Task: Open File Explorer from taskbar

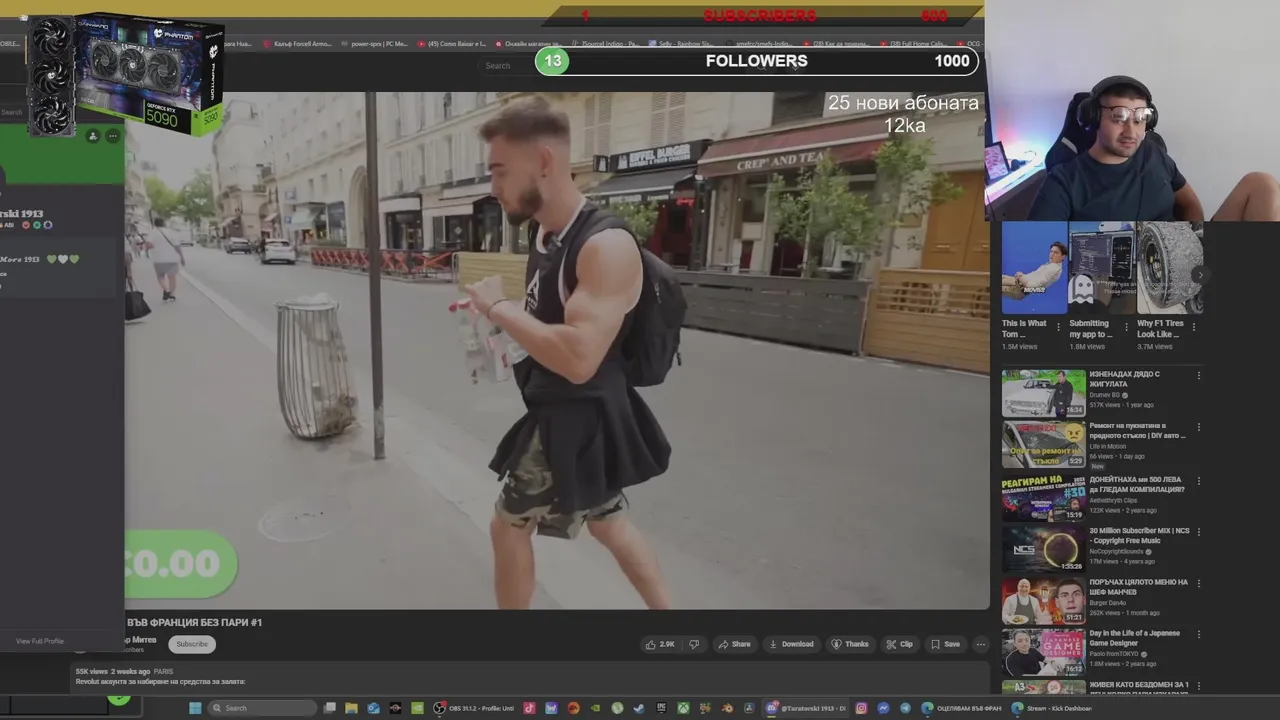Action: (351, 708)
